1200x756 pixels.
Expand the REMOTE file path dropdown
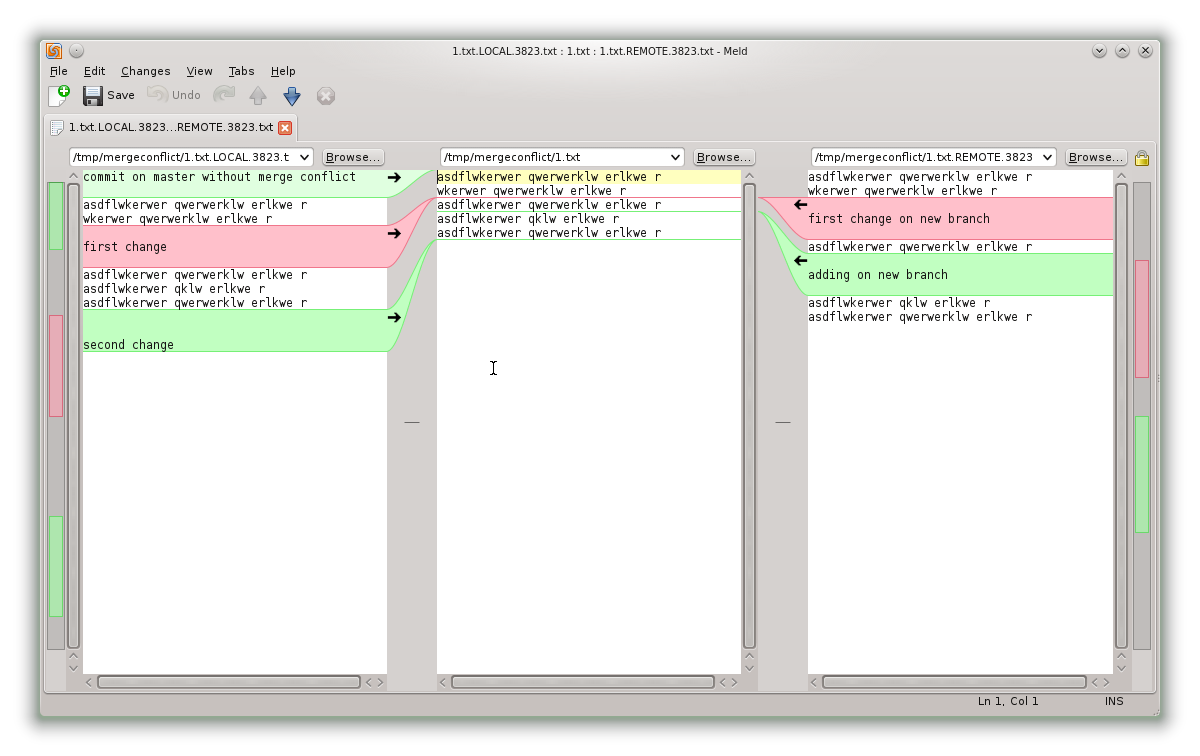[1047, 157]
